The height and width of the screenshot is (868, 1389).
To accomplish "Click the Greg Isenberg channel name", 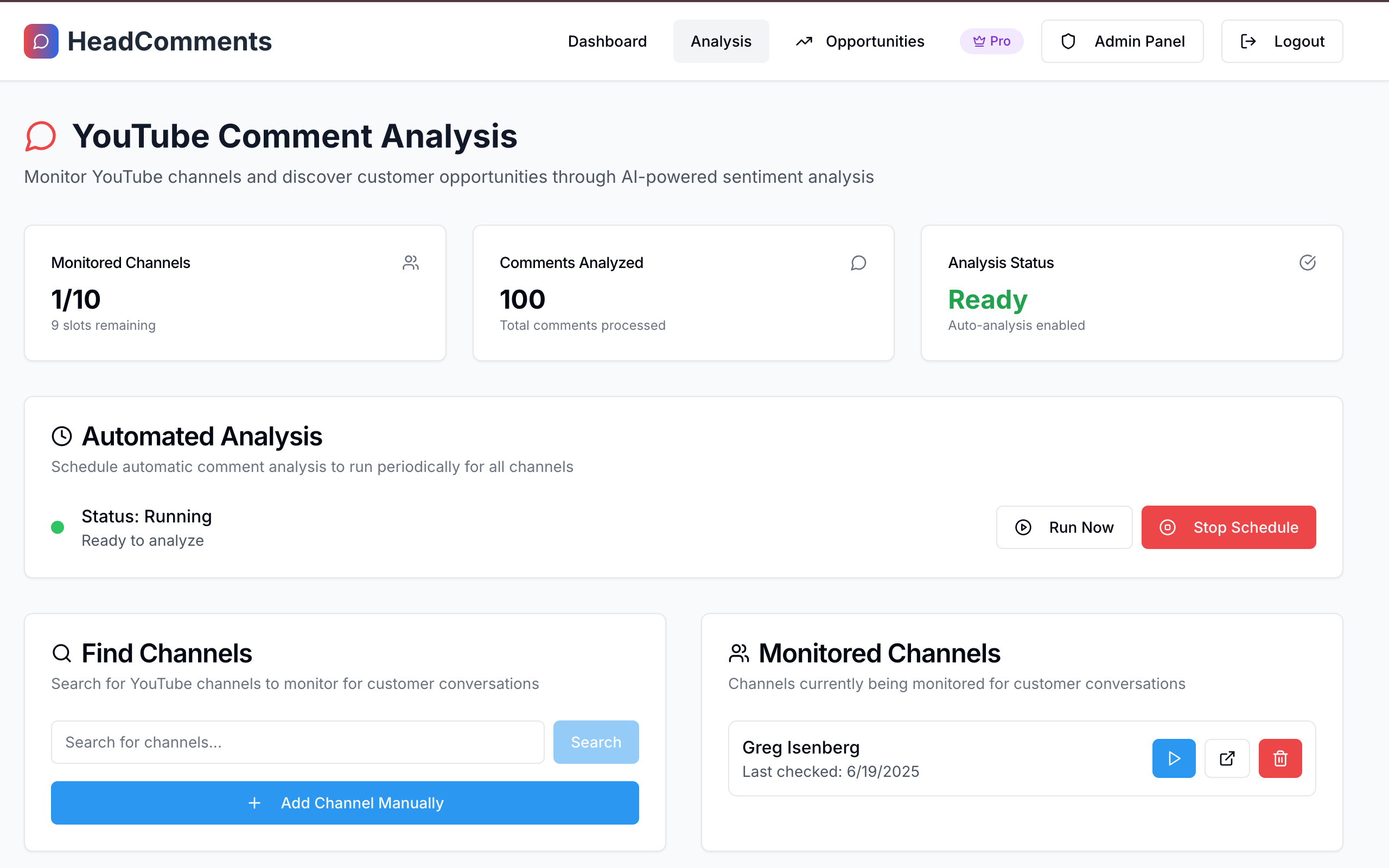I will tap(801, 748).
